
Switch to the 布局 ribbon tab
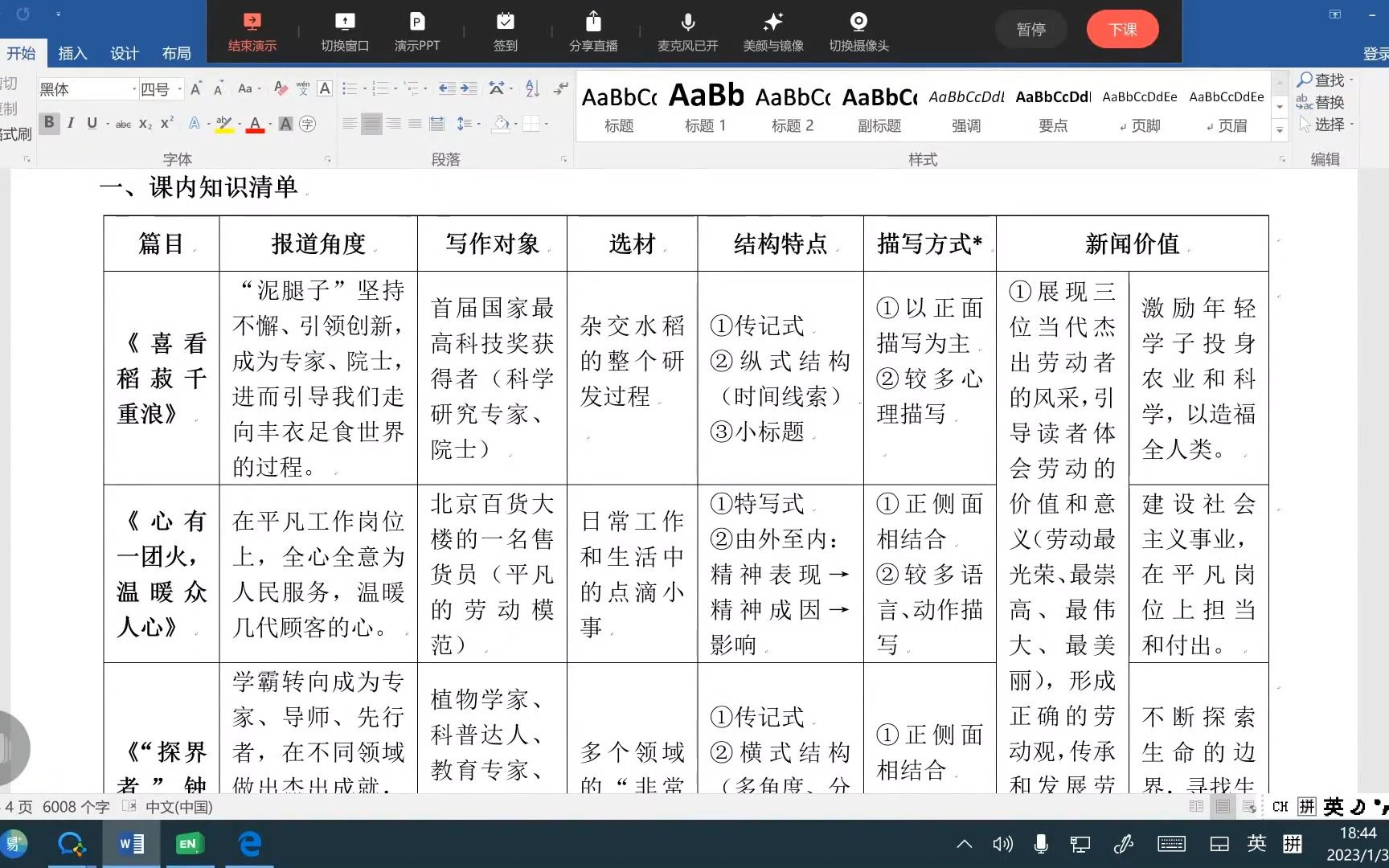click(x=176, y=52)
